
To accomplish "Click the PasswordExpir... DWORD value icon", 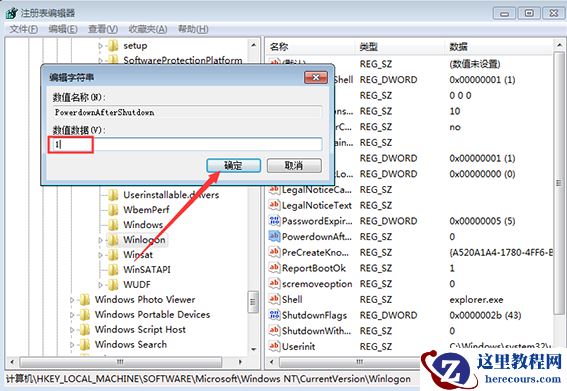I will (274, 221).
